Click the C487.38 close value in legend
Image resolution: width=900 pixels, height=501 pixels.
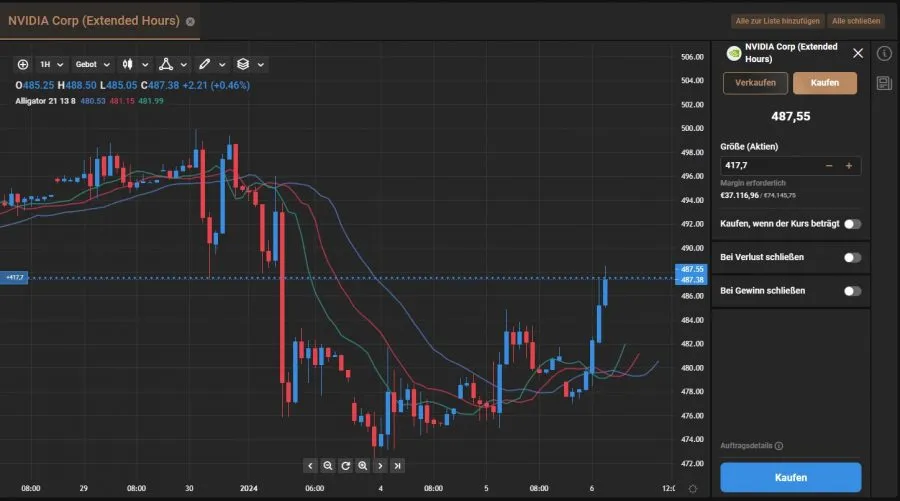coord(160,85)
